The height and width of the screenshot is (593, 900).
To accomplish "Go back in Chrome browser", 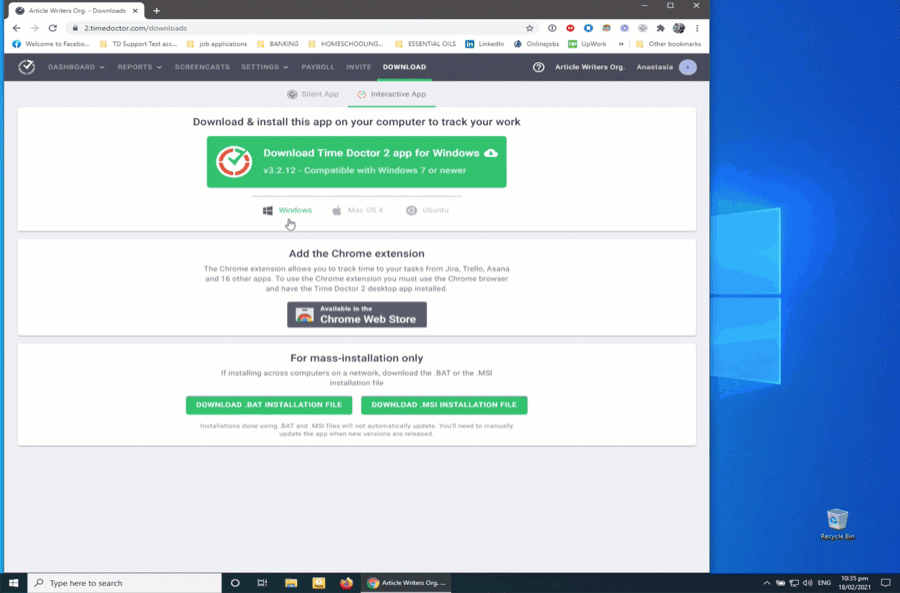I will 16,28.
